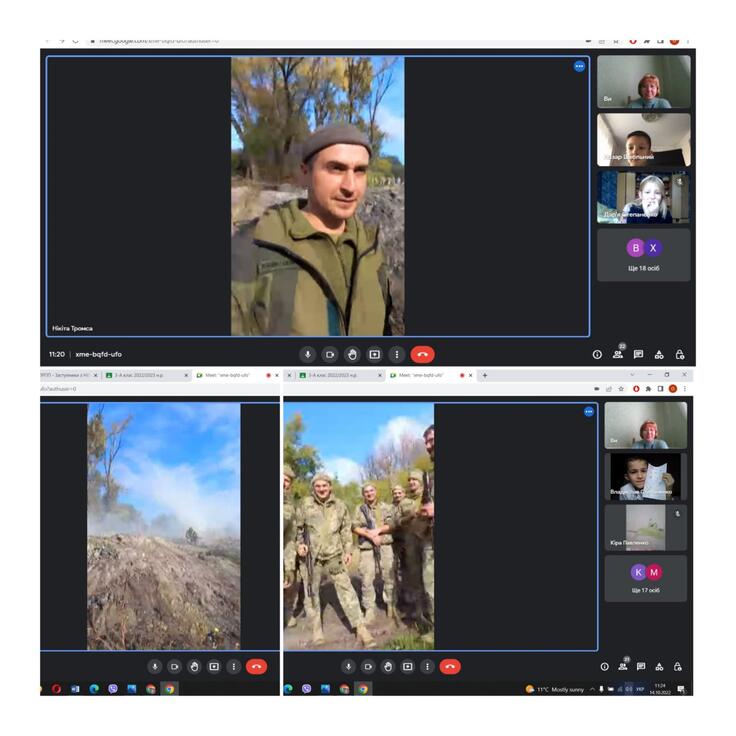This screenshot has width=736, height=736.
Task: Click the xme-bqfd-ufo meeting code text
Action: [99, 354]
